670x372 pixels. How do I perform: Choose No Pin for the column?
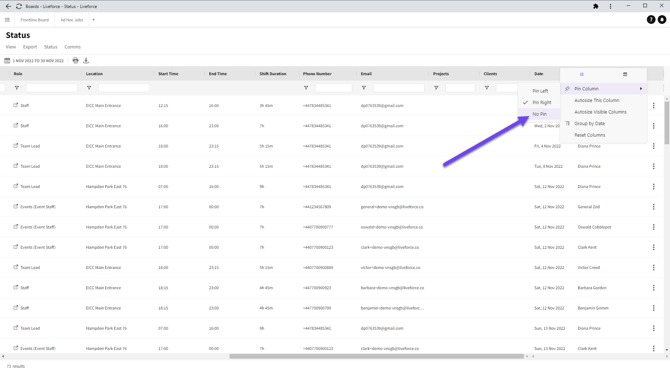[x=539, y=114]
